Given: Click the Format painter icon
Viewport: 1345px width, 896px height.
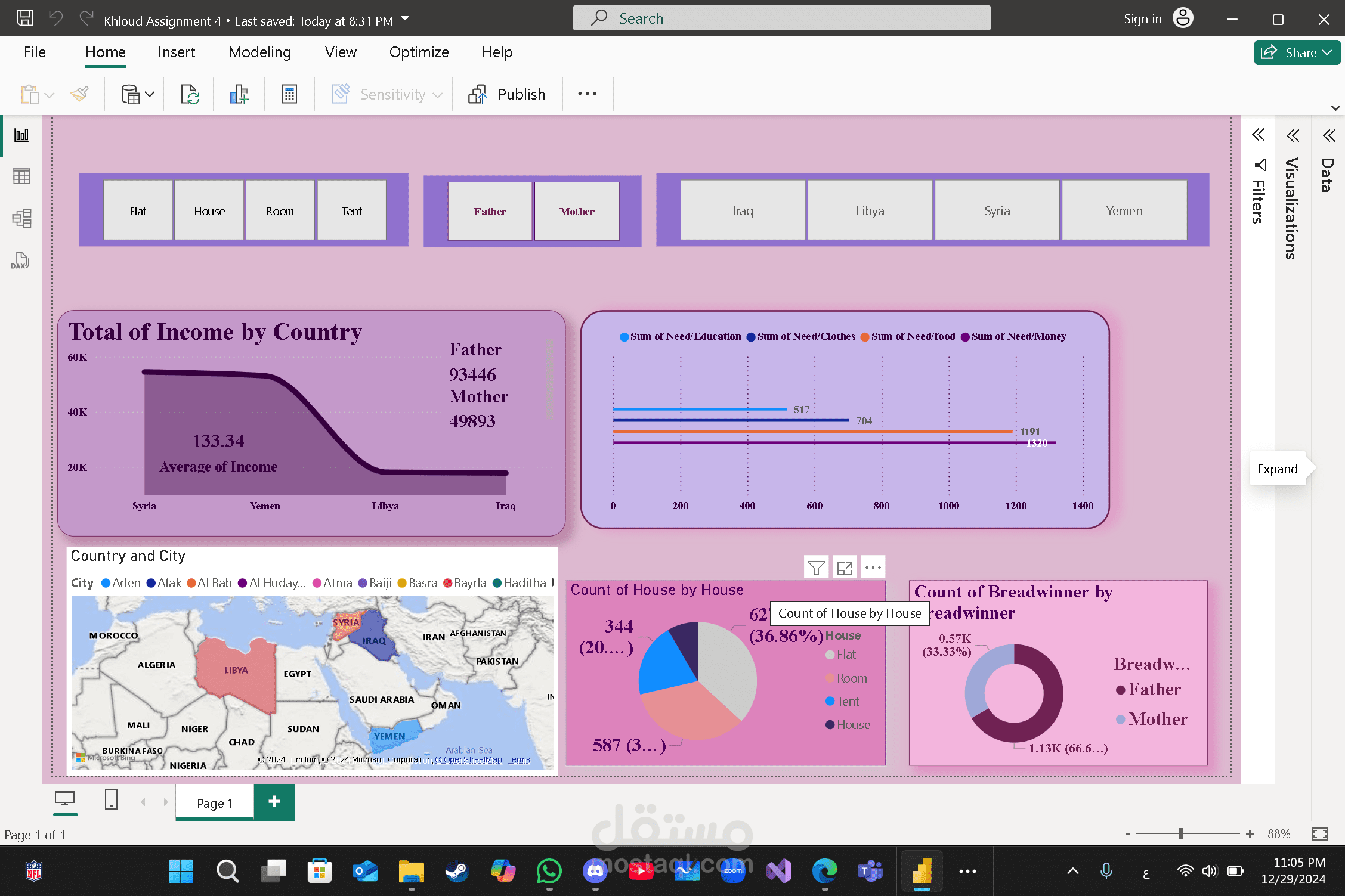Looking at the screenshot, I should coord(79,94).
